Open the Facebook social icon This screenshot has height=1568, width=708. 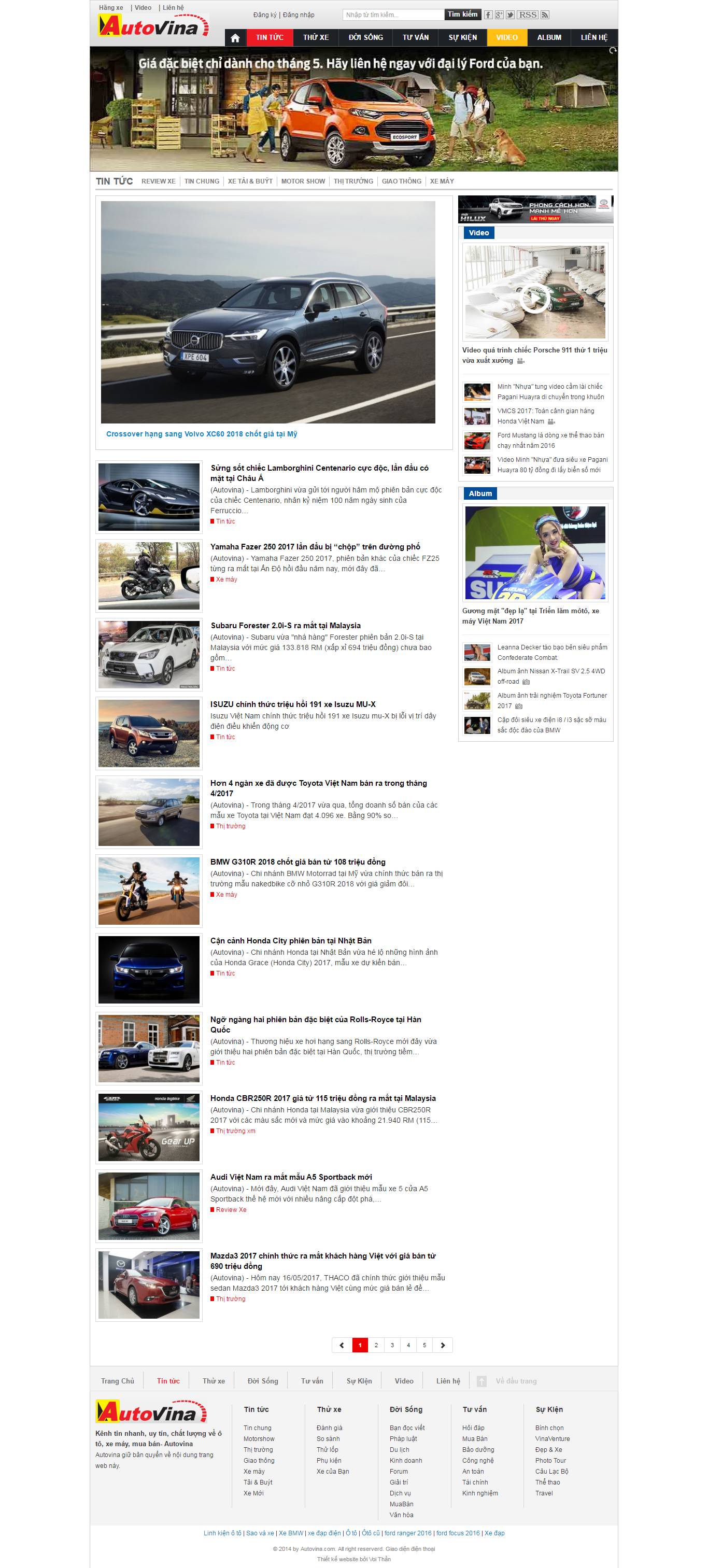(x=488, y=15)
